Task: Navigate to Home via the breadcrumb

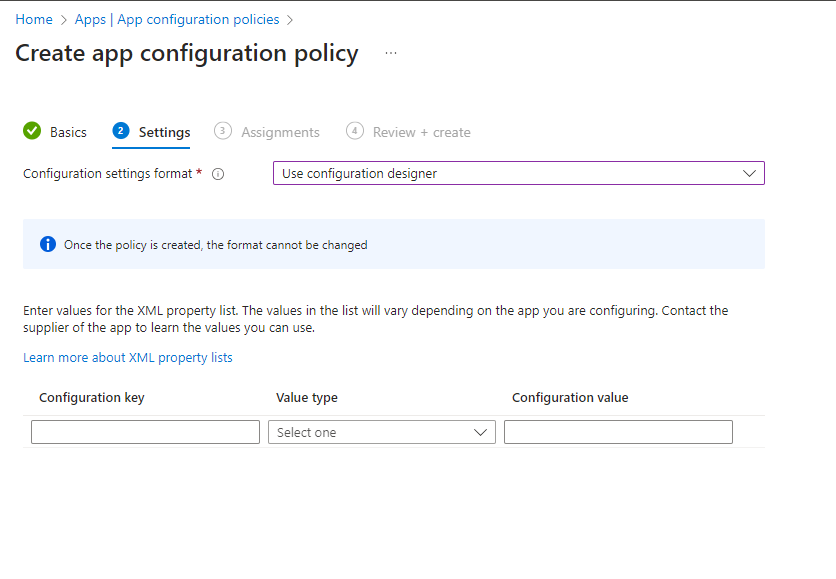Action: pos(34,19)
